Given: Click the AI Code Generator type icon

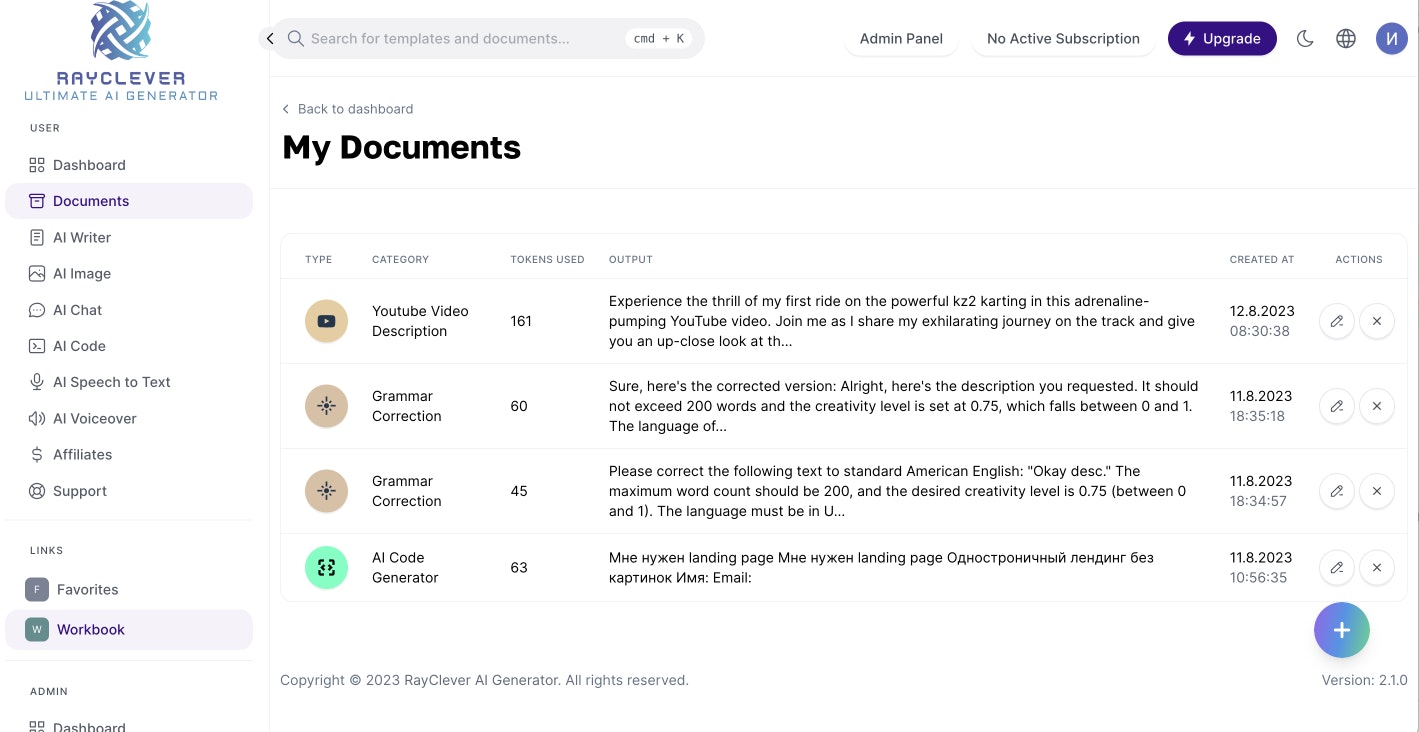Looking at the screenshot, I should (x=326, y=567).
